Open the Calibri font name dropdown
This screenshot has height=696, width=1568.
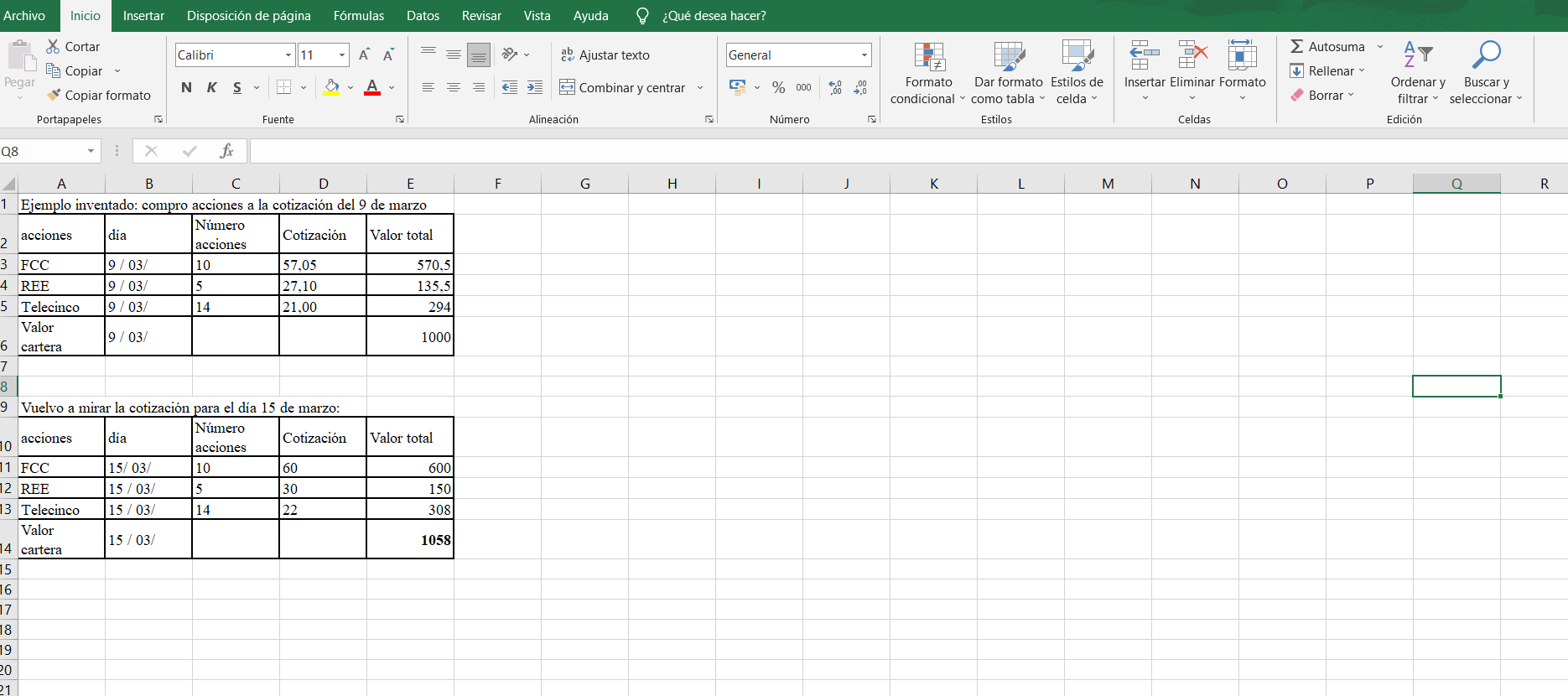point(288,55)
